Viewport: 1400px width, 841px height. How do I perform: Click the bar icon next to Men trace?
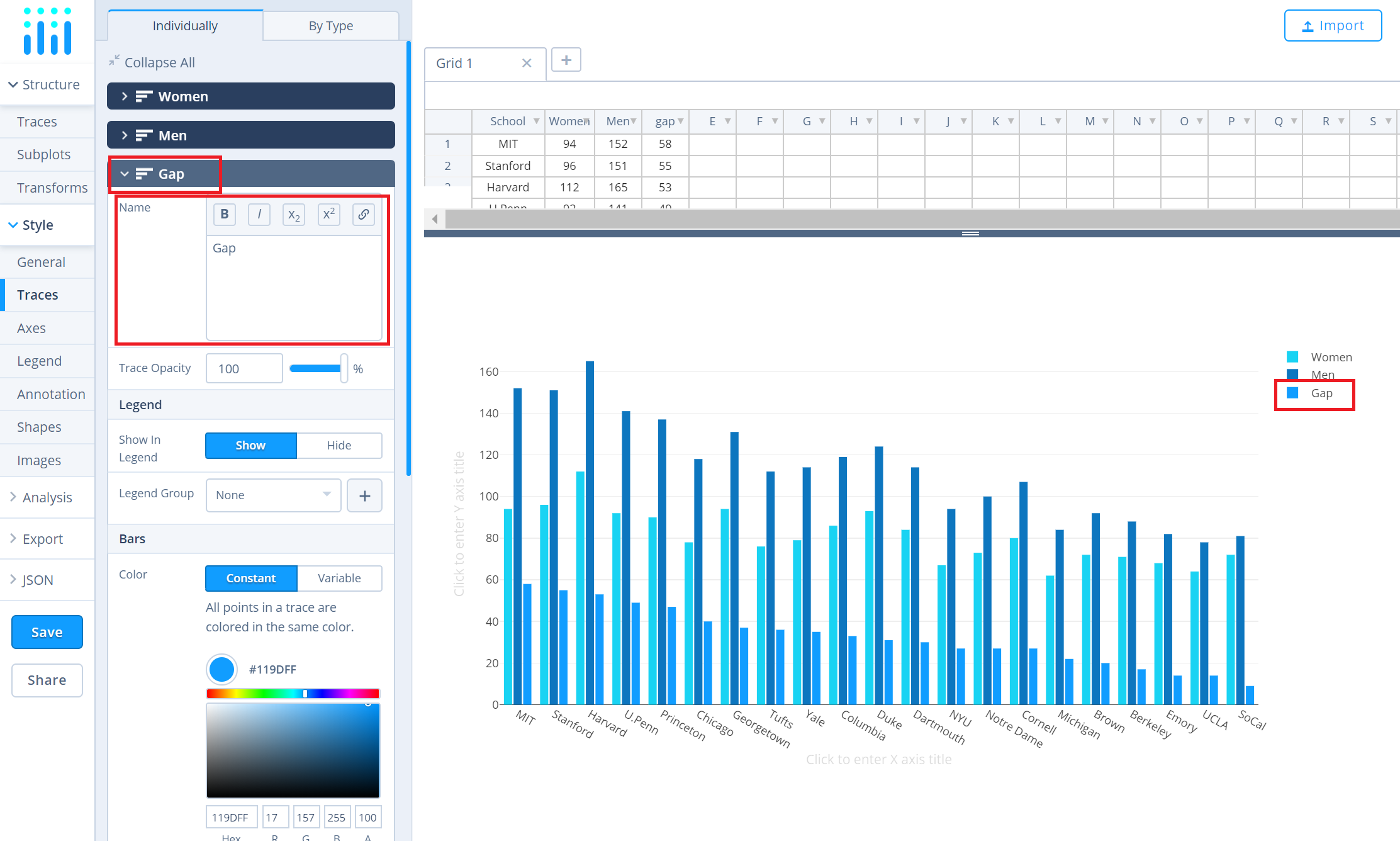pos(144,135)
